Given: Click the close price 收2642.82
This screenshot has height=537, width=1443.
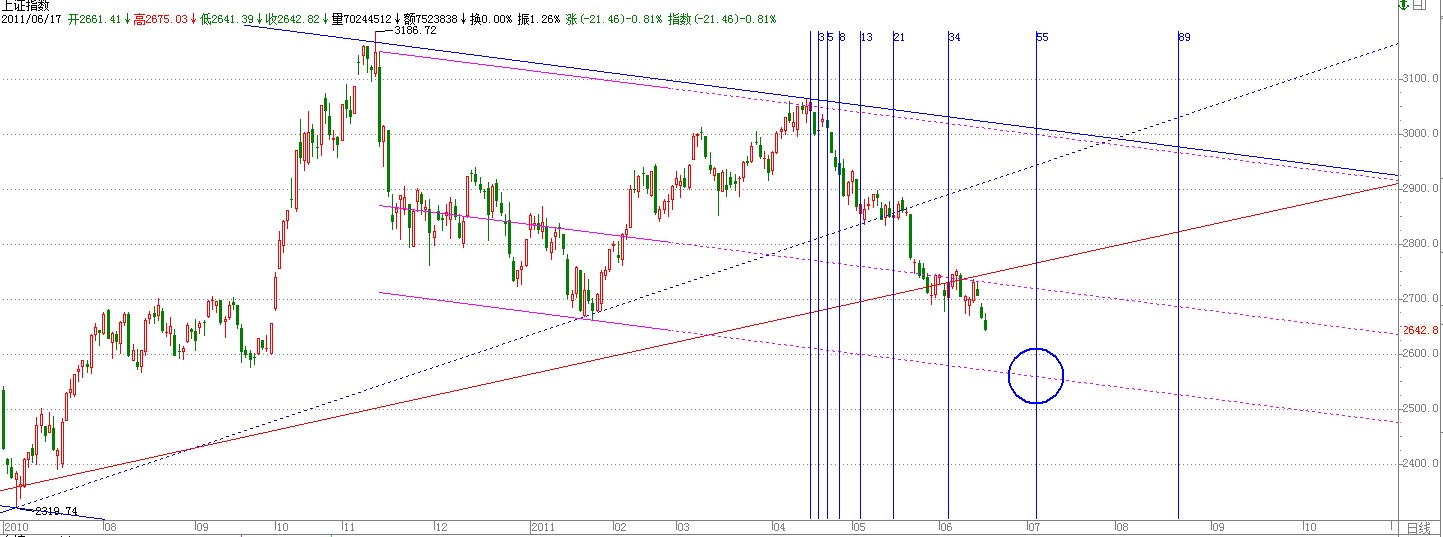Looking at the screenshot, I should tap(292, 19).
